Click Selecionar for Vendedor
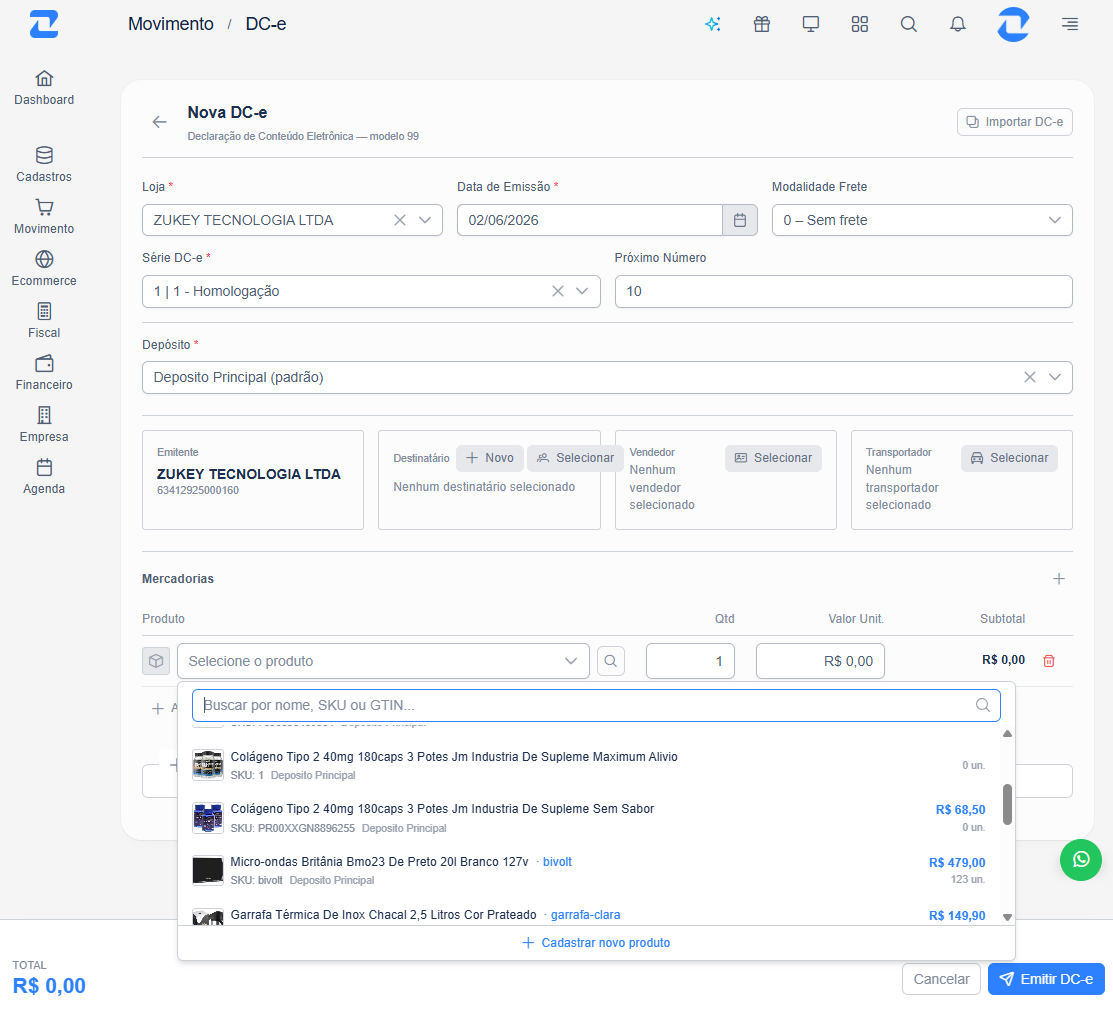This screenshot has height=1016, width=1113. coord(773,458)
